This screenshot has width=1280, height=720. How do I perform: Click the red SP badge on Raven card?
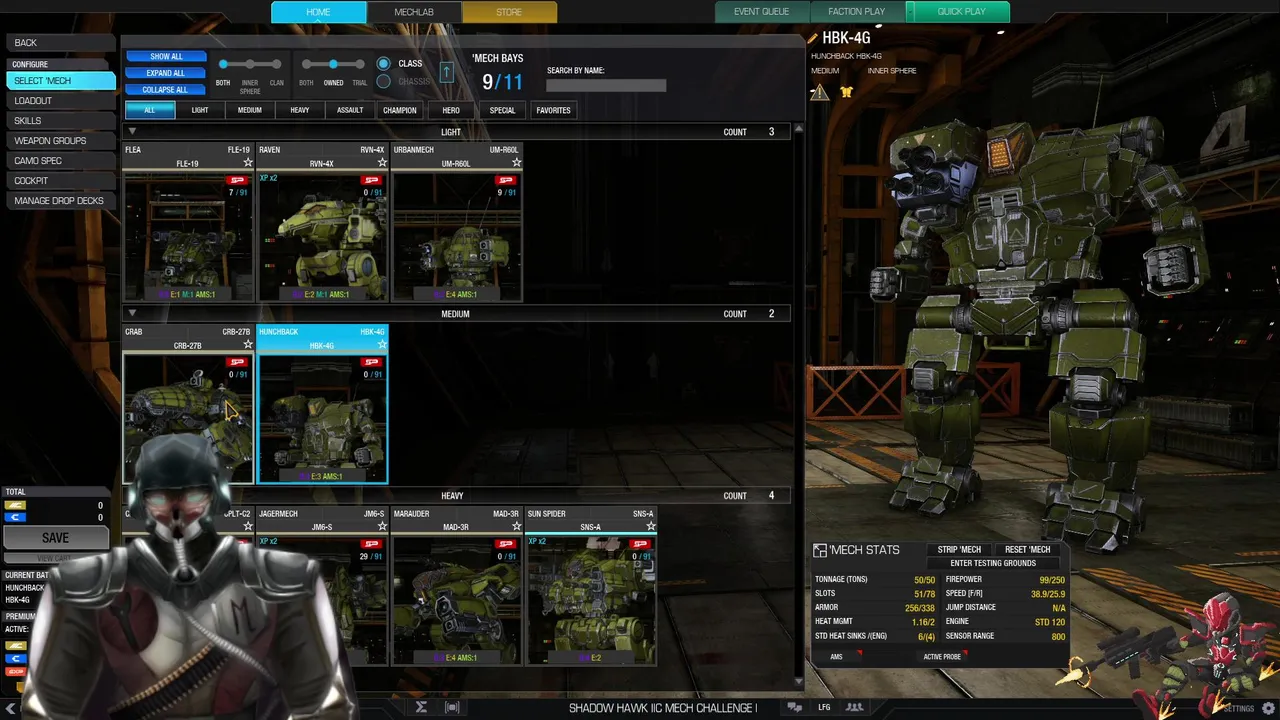[372, 180]
